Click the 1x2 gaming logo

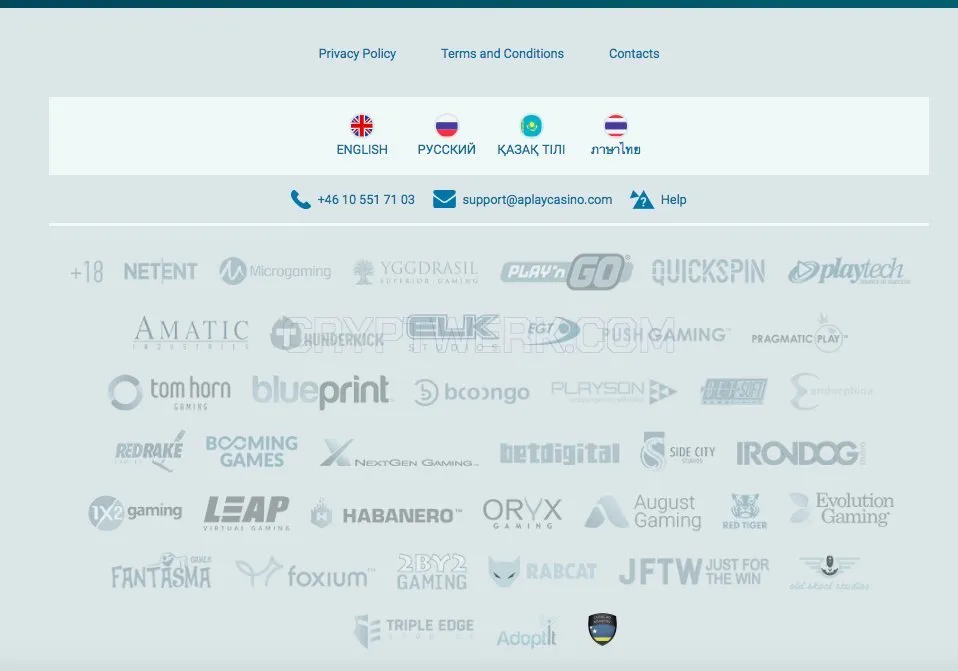(135, 512)
